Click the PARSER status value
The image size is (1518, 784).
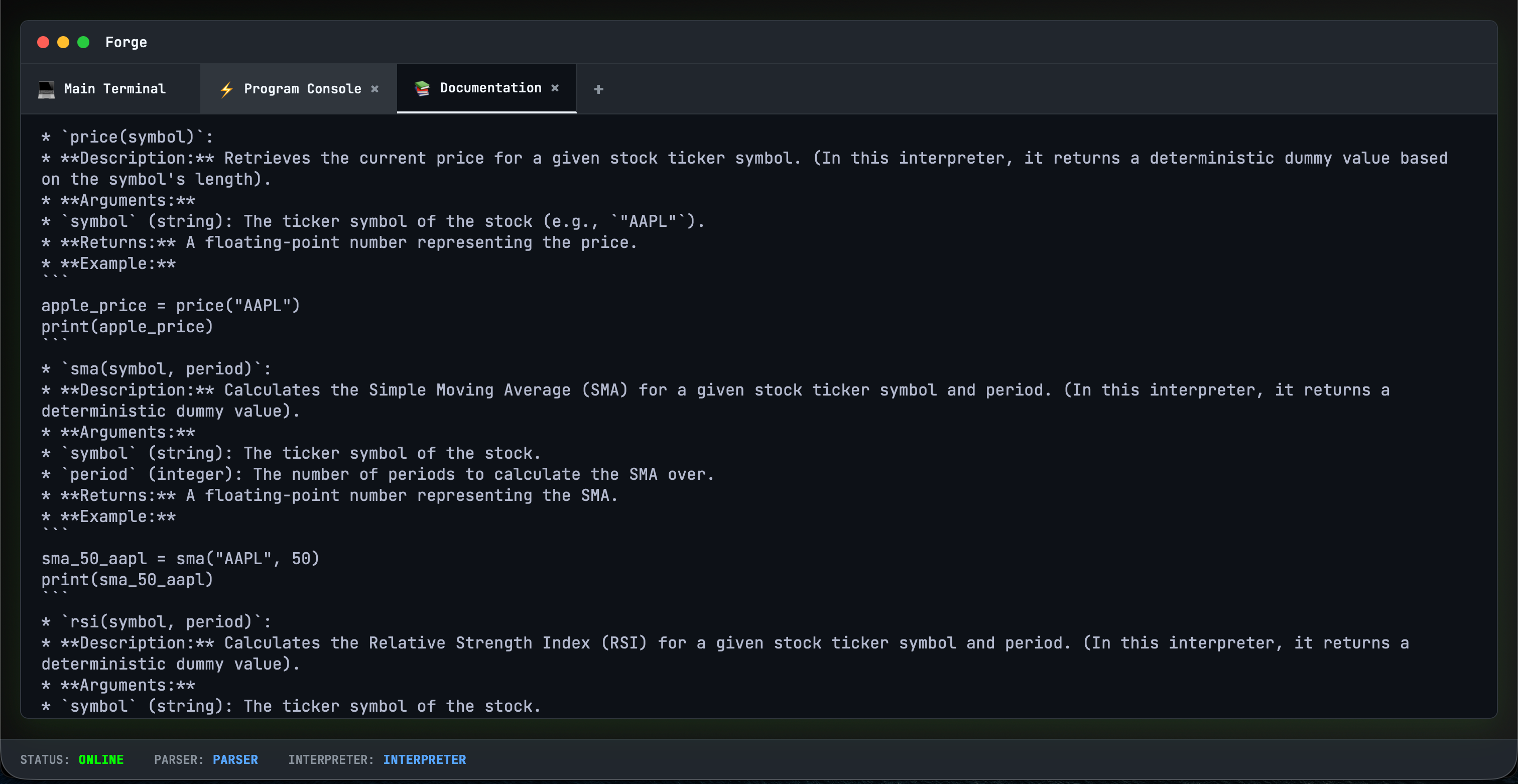pyautogui.click(x=235, y=759)
